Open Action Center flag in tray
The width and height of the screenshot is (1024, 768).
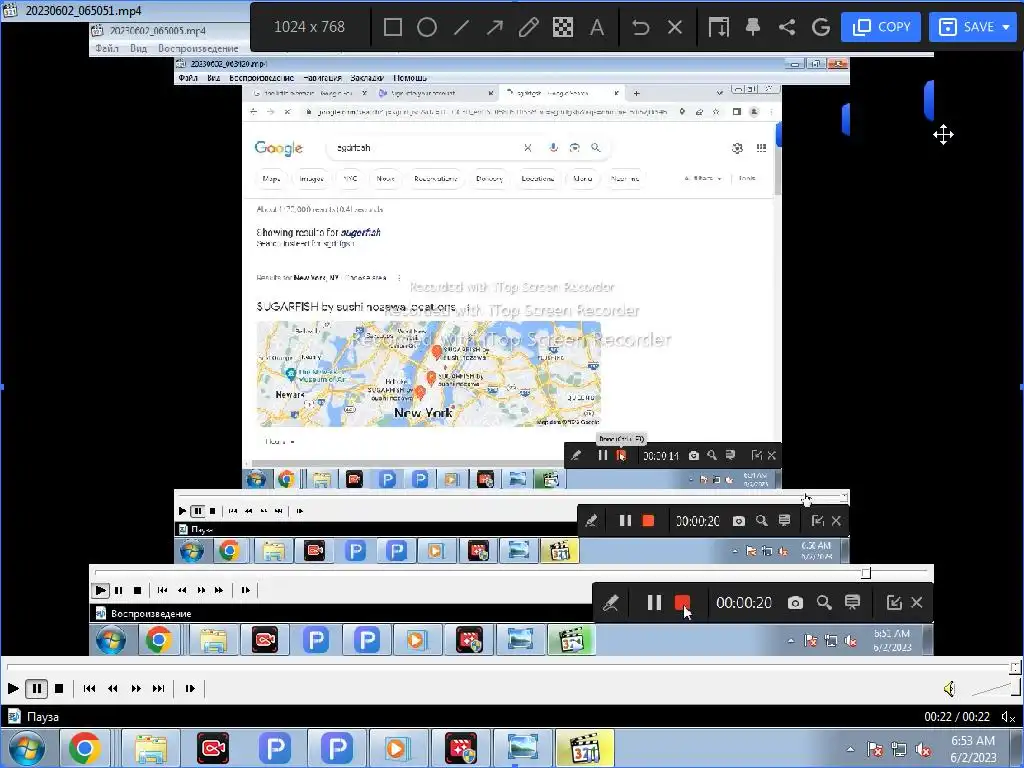[875, 749]
